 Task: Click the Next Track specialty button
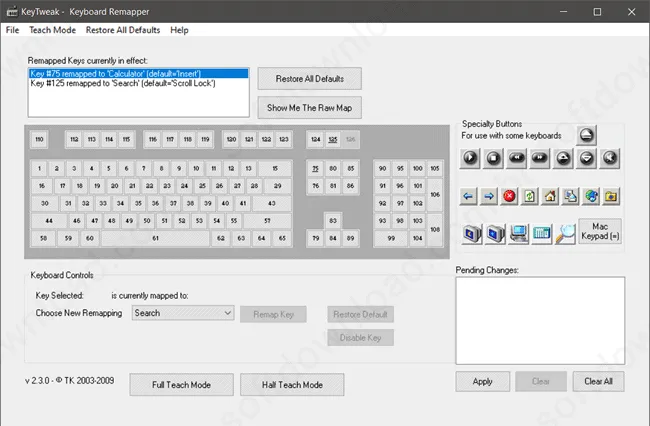(540, 158)
